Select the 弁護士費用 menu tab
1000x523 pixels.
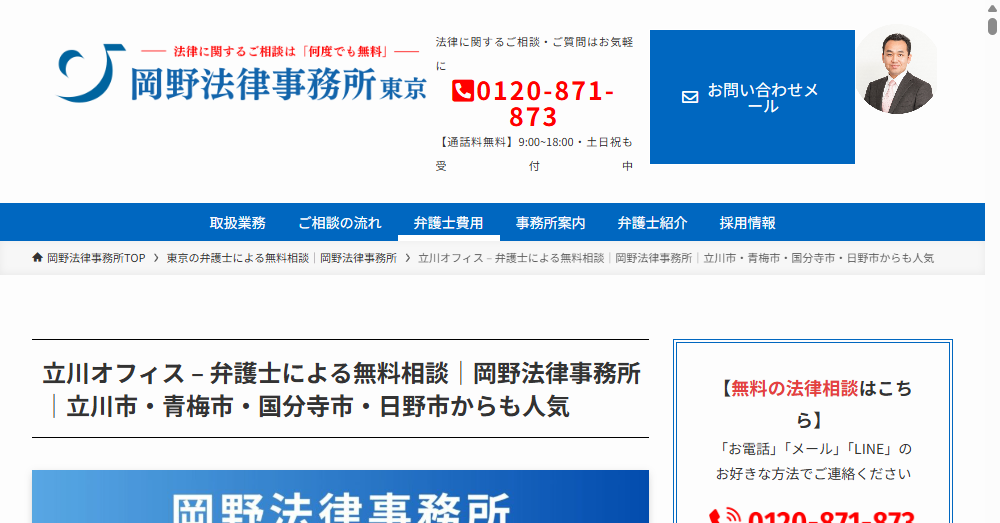pos(448,223)
